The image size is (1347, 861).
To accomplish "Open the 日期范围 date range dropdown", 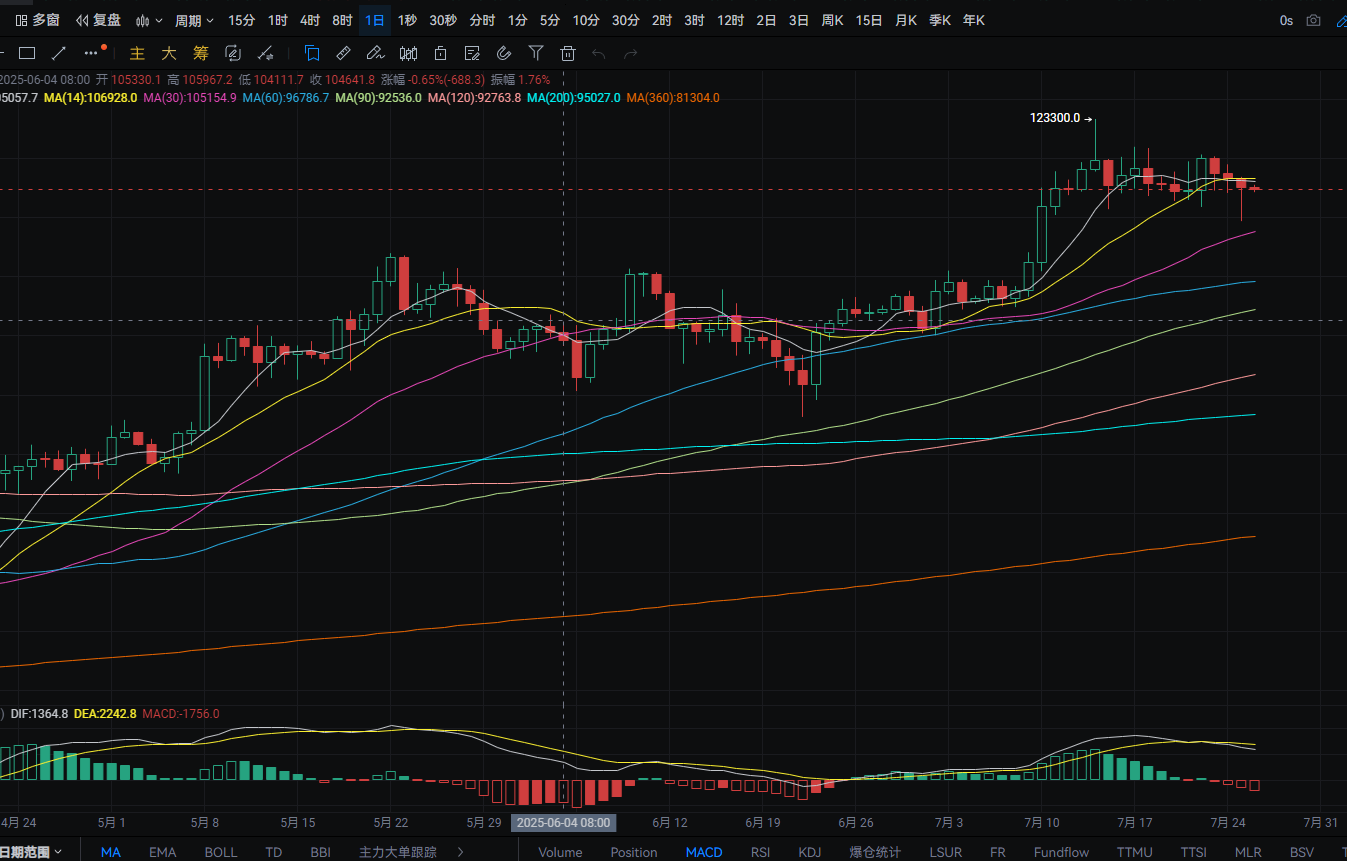I will 31,852.
